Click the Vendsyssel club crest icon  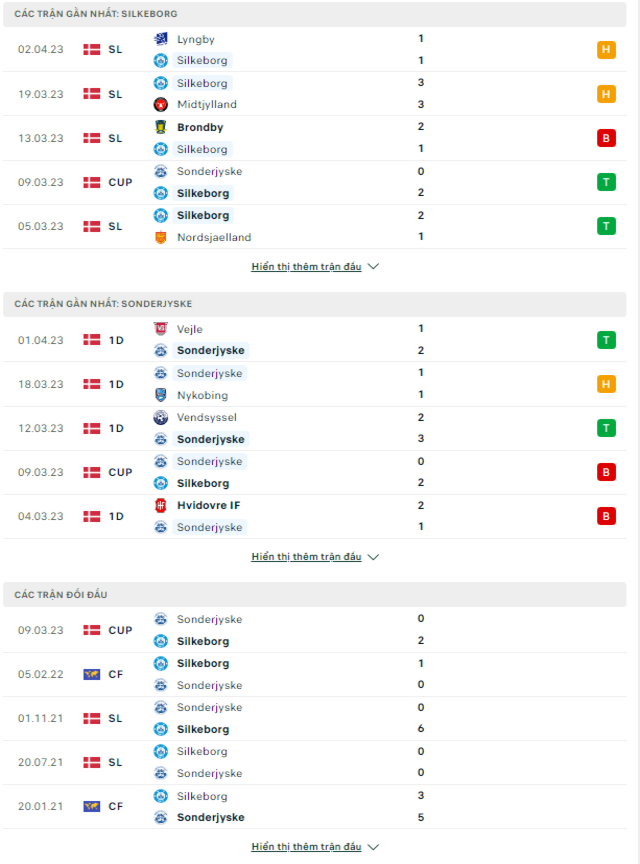point(160,418)
